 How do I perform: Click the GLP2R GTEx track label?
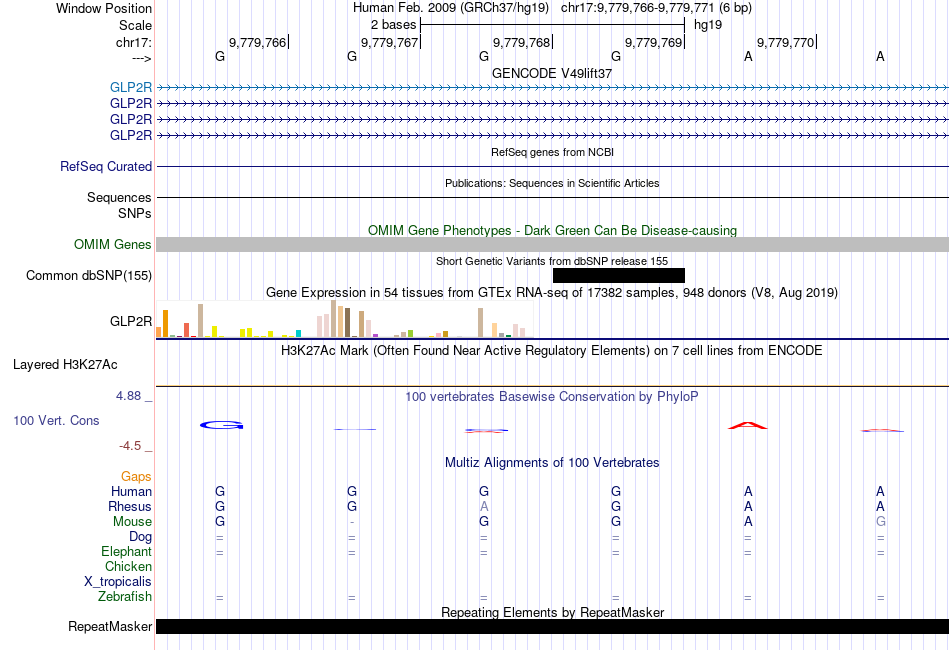click(131, 321)
